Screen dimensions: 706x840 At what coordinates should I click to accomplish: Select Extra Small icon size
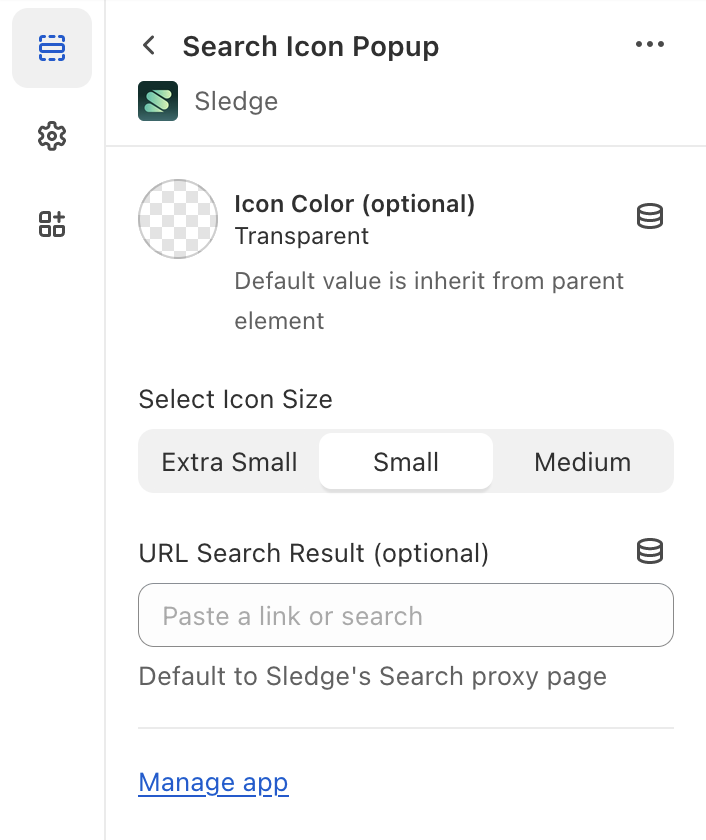click(228, 461)
